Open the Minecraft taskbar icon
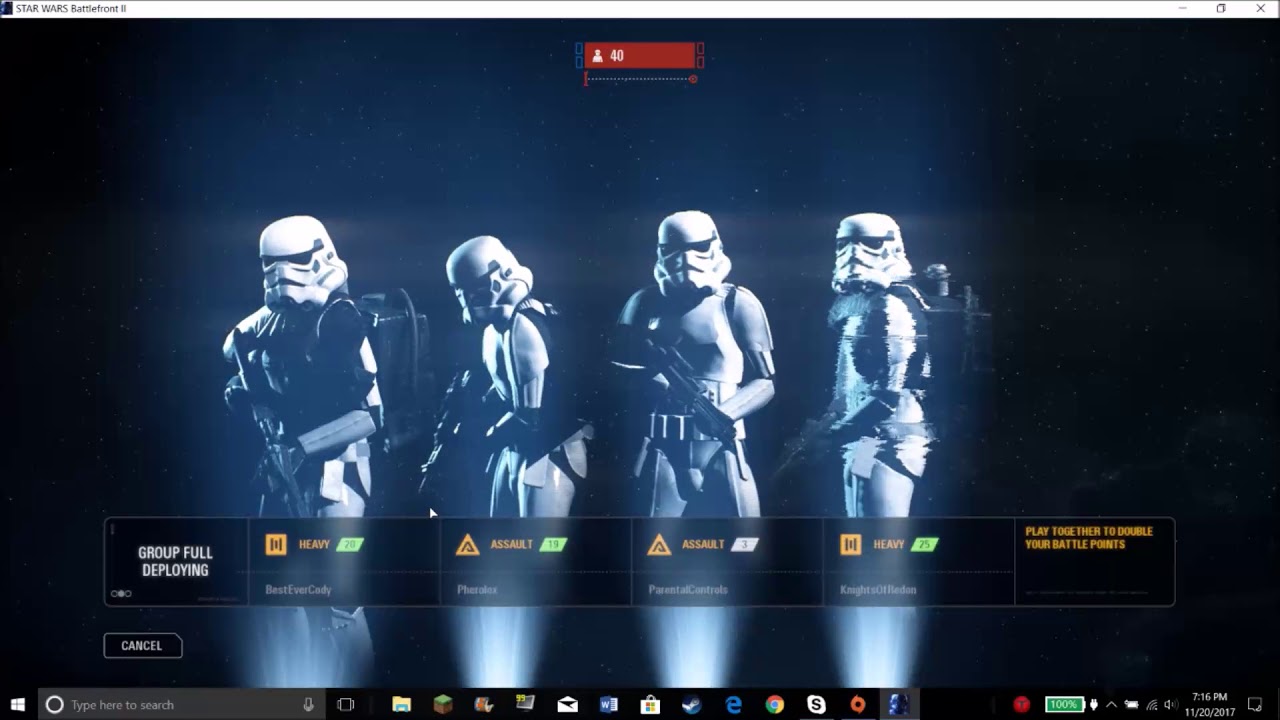Viewport: 1280px width, 720px height. point(442,705)
